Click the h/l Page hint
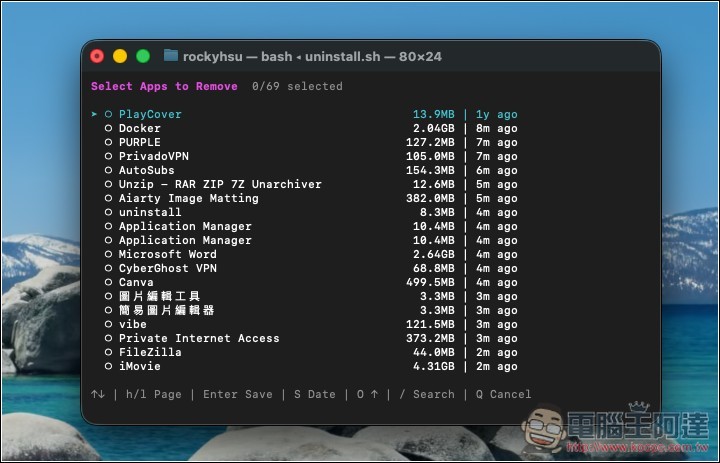 tap(154, 395)
